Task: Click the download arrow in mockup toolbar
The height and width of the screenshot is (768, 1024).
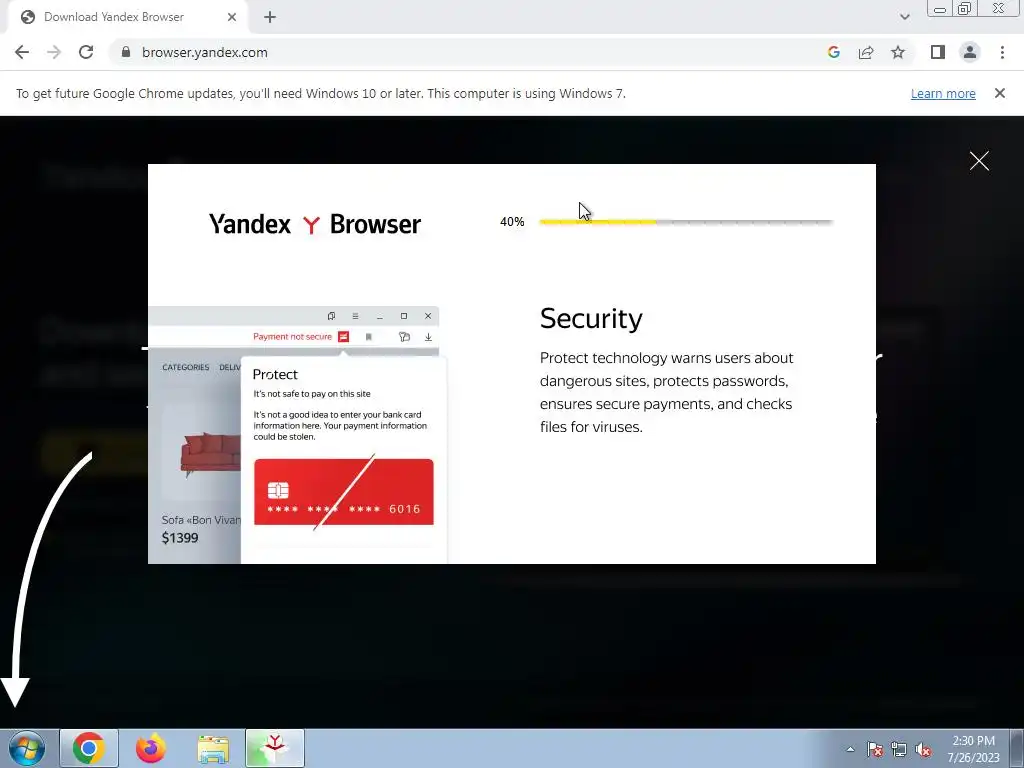Action: (428, 337)
